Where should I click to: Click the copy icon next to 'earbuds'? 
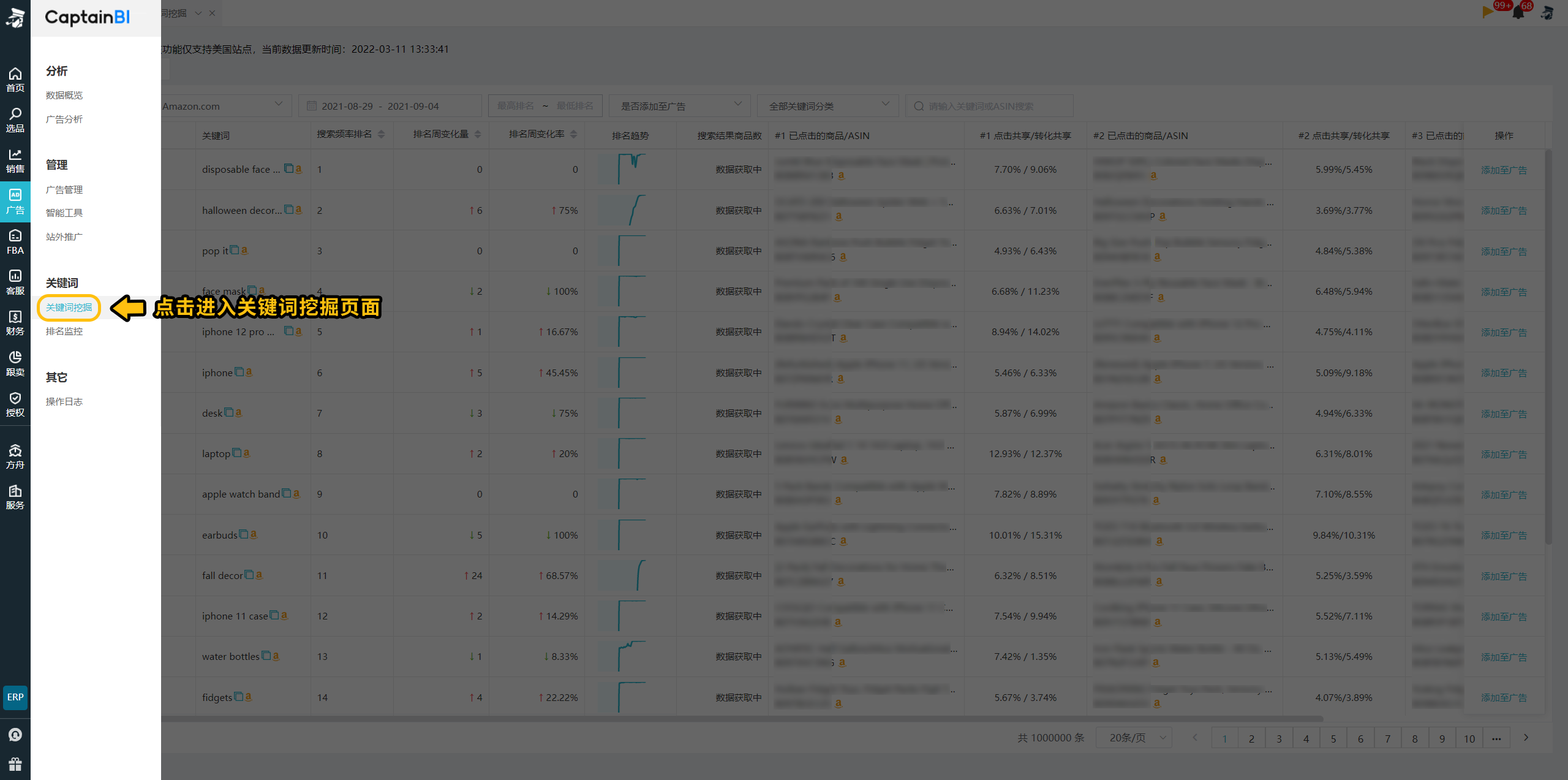[243, 534]
